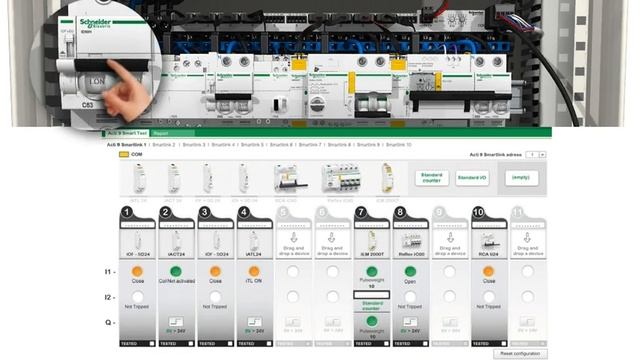The height and width of the screenshot is (360, 640).
Task: Check the TESTED box for slot 3
Action: click(x=230, y=344)
